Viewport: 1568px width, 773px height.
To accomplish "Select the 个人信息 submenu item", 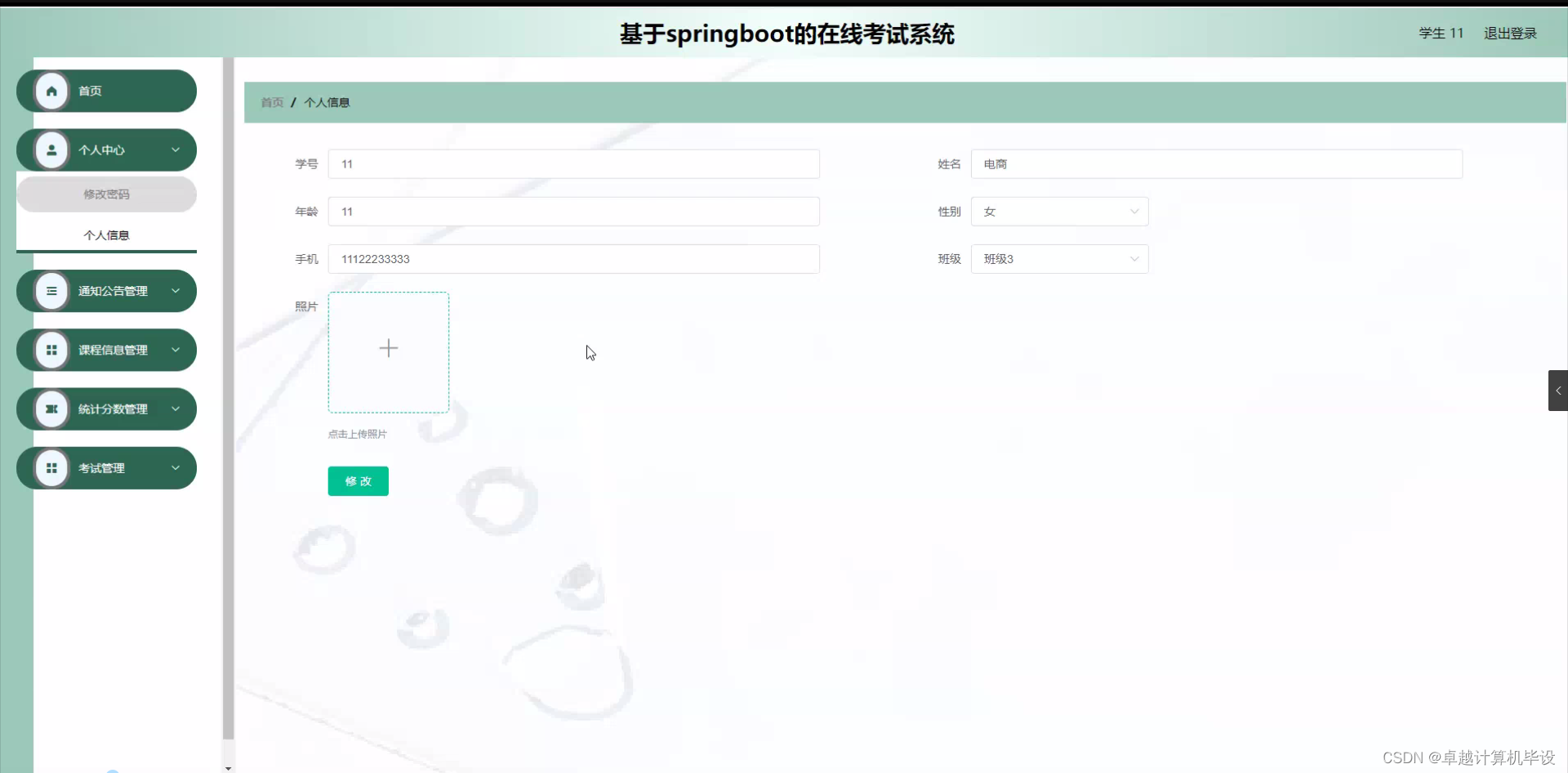I will tap(106, 235).
